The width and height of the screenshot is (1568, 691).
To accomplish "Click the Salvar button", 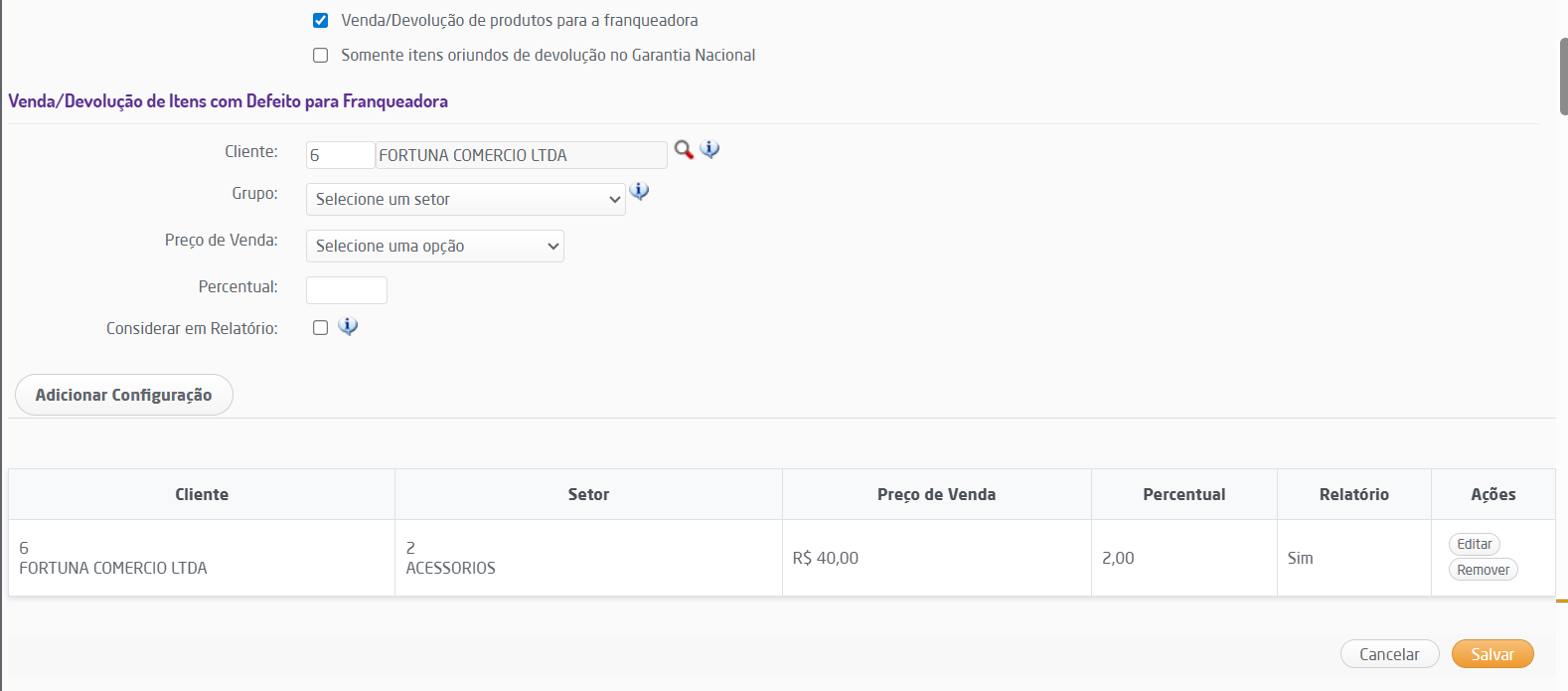I will (1491, 654).
